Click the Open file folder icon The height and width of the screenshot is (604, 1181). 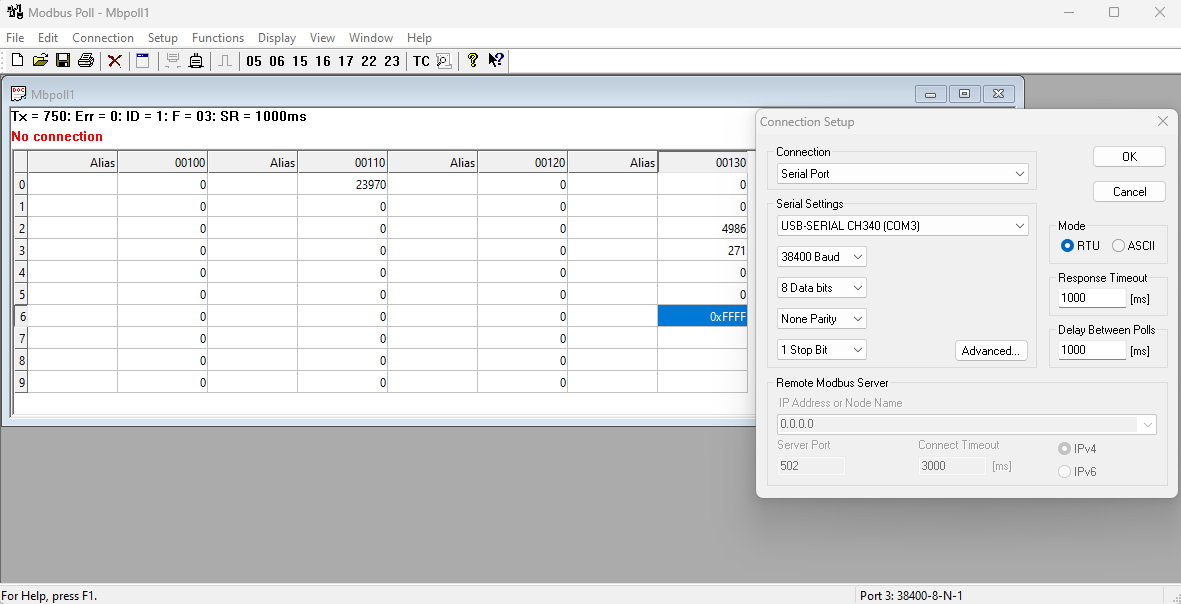click(40, 61)
